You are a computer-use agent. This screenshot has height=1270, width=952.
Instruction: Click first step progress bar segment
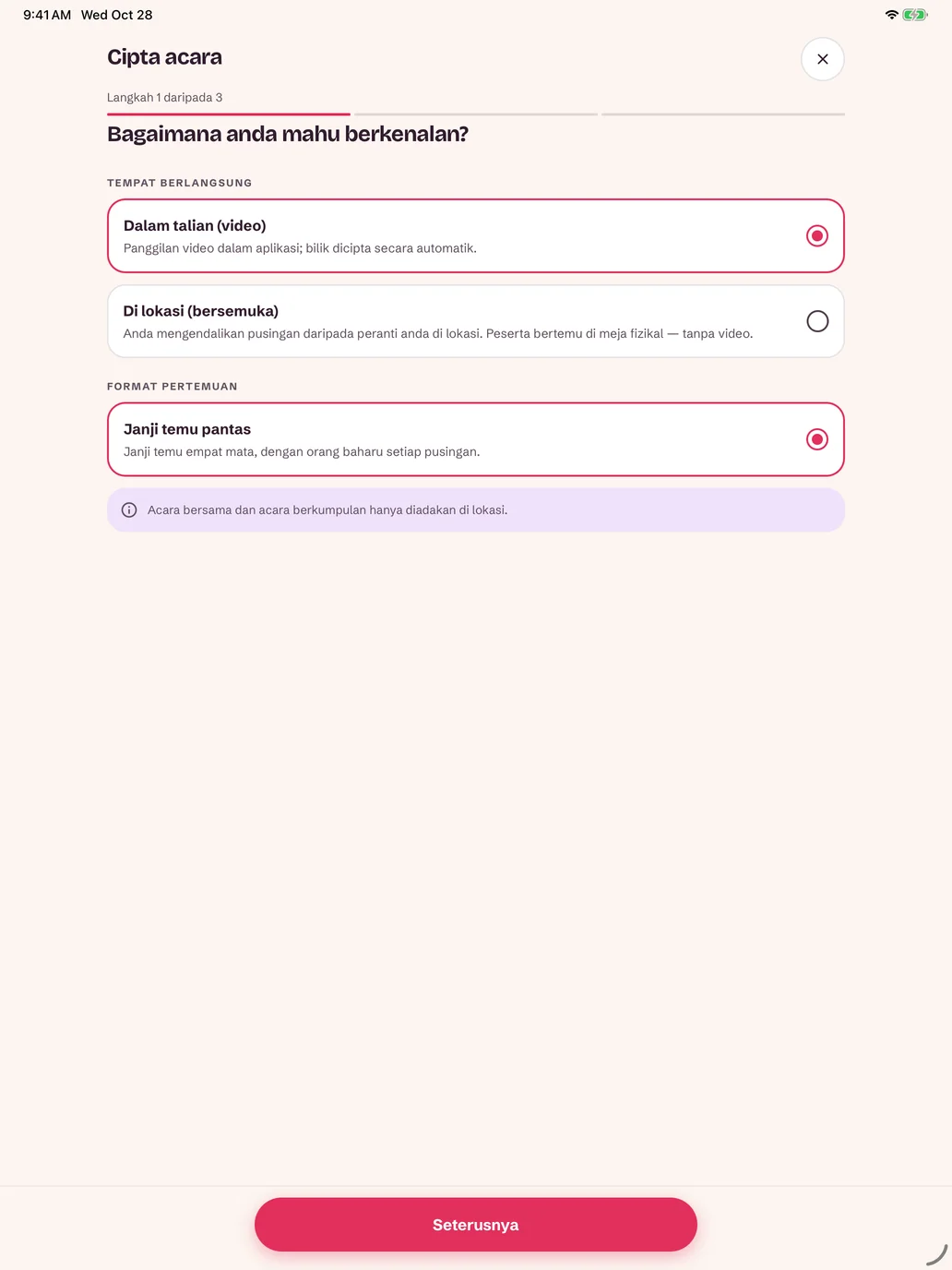(x=229, y=114)
